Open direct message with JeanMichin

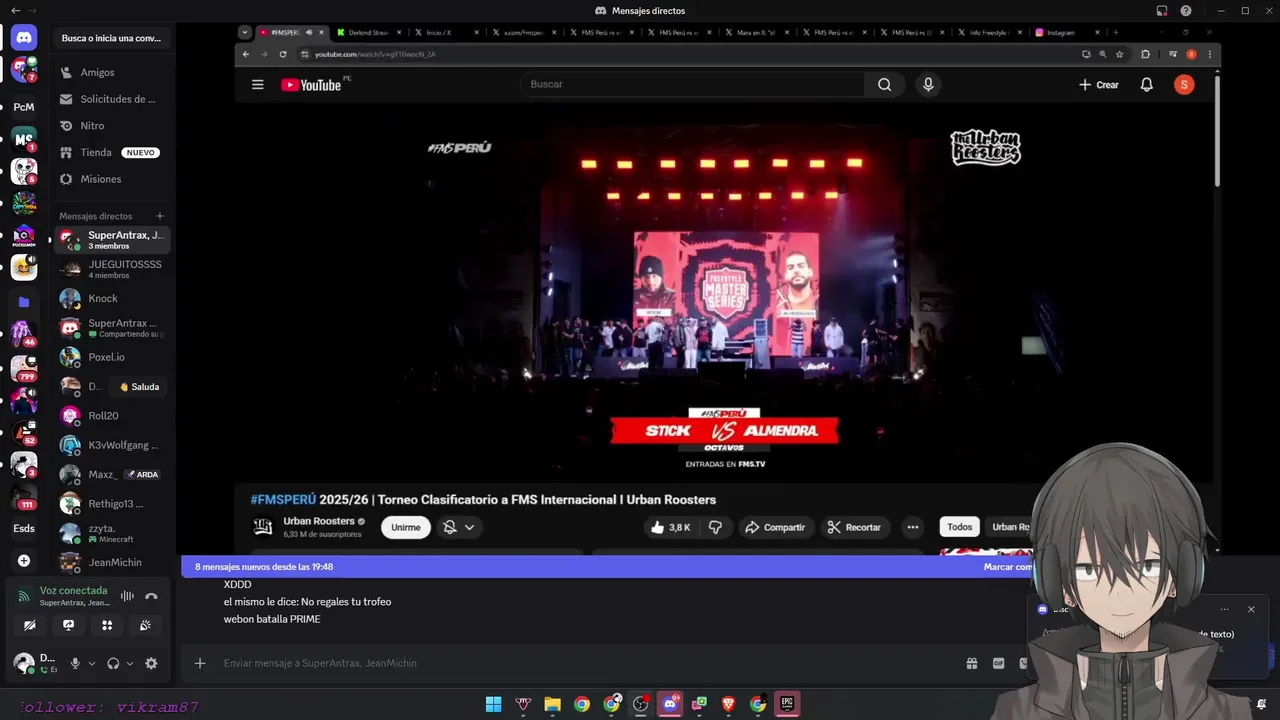click(x=111, y=562)
